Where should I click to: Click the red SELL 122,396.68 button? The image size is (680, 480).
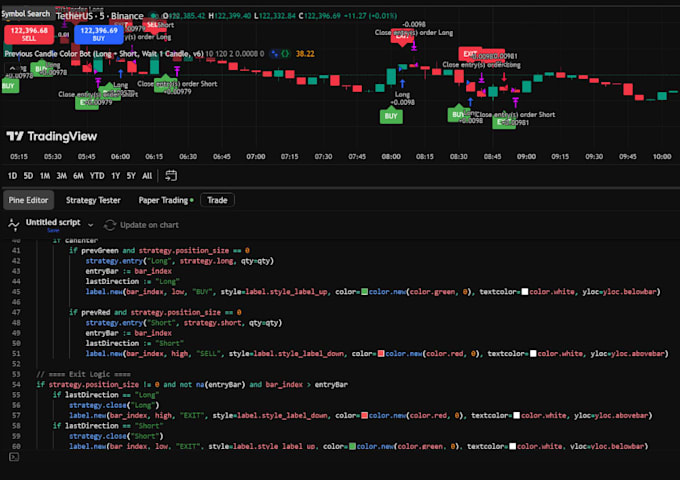[x=29, y=34]
